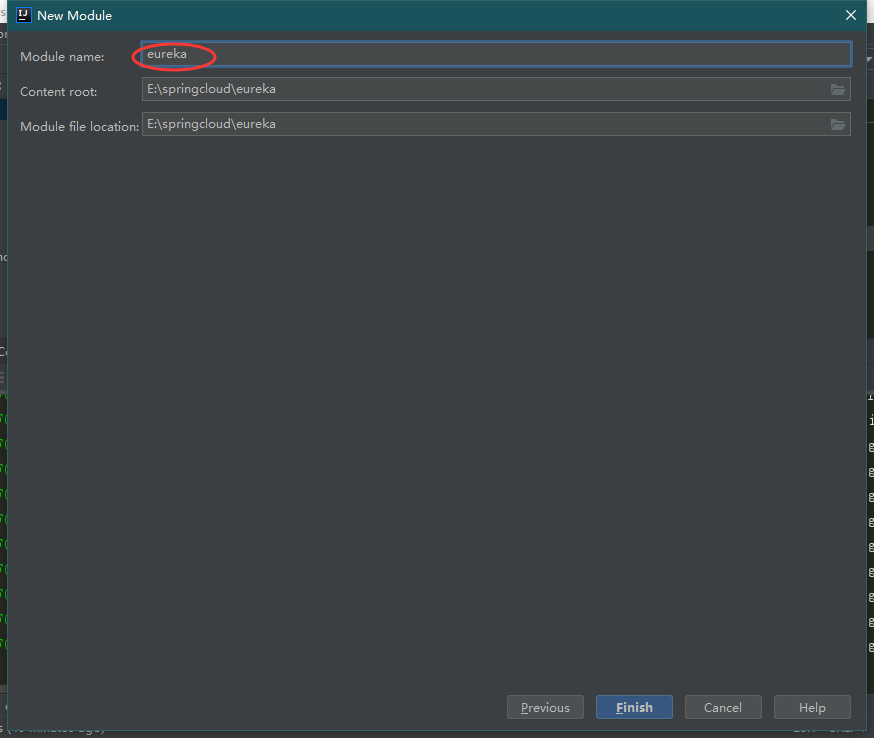Click the Content root path field
Image resolution: width=874 pixels, height=738 pixels.
point(496,89)
